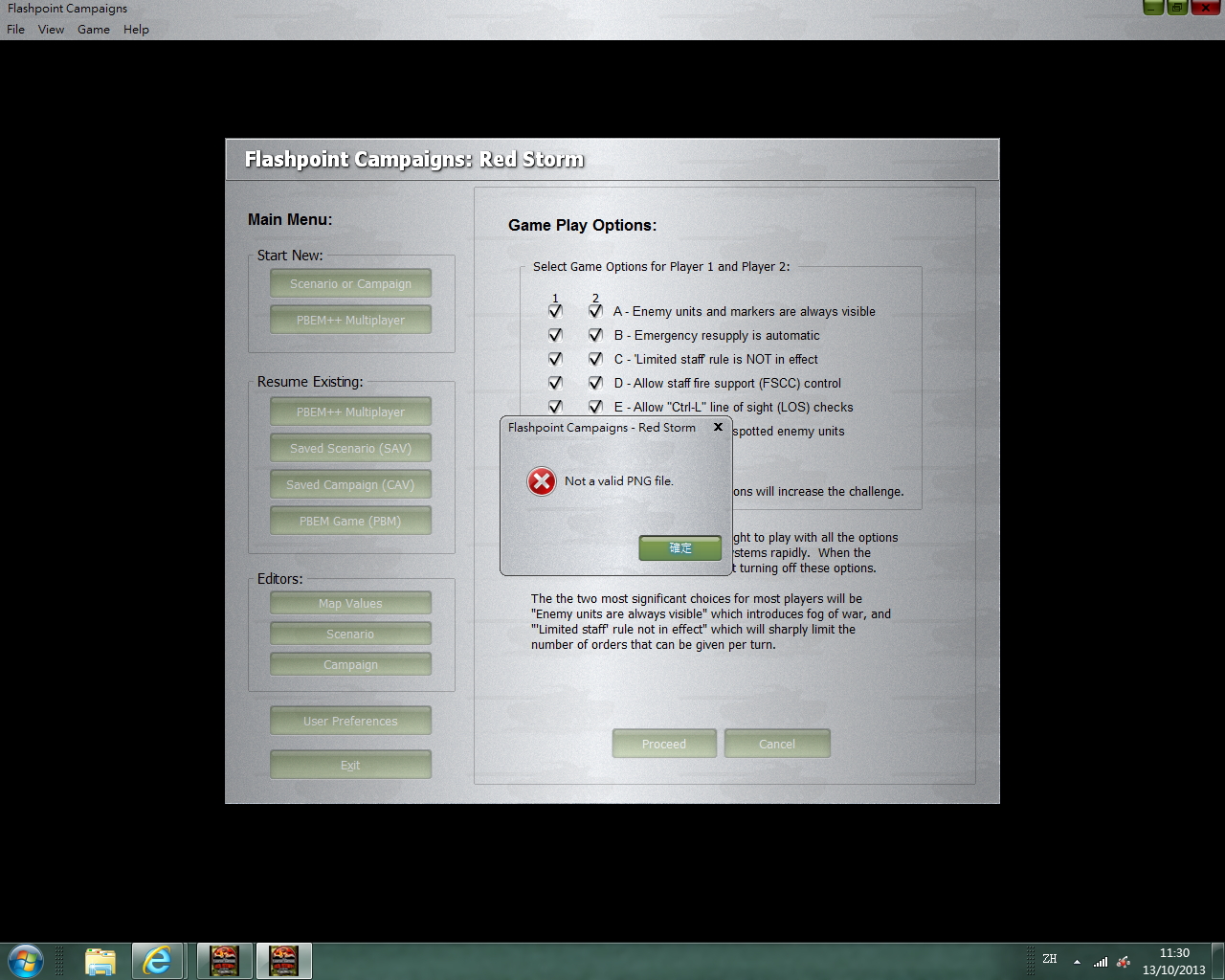Screen dimensions: 1225x980
Task: Open Windows Explorer from the taskbar
Action: [x=100, y=961]
